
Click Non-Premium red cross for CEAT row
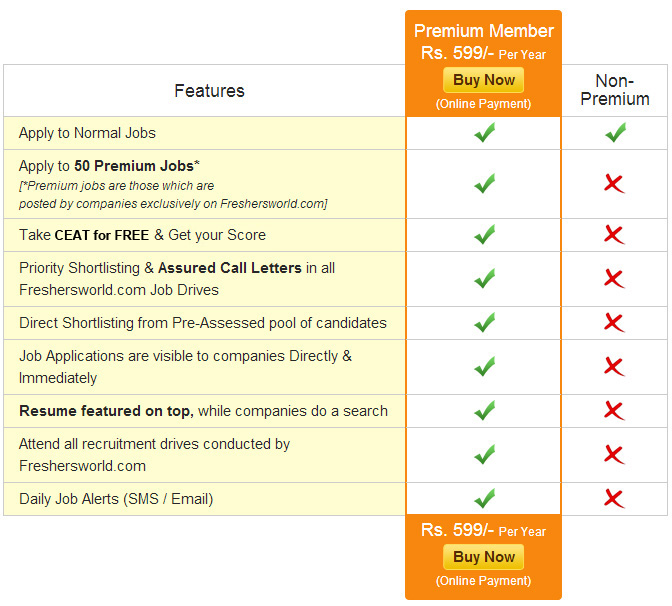pos(614,235)
